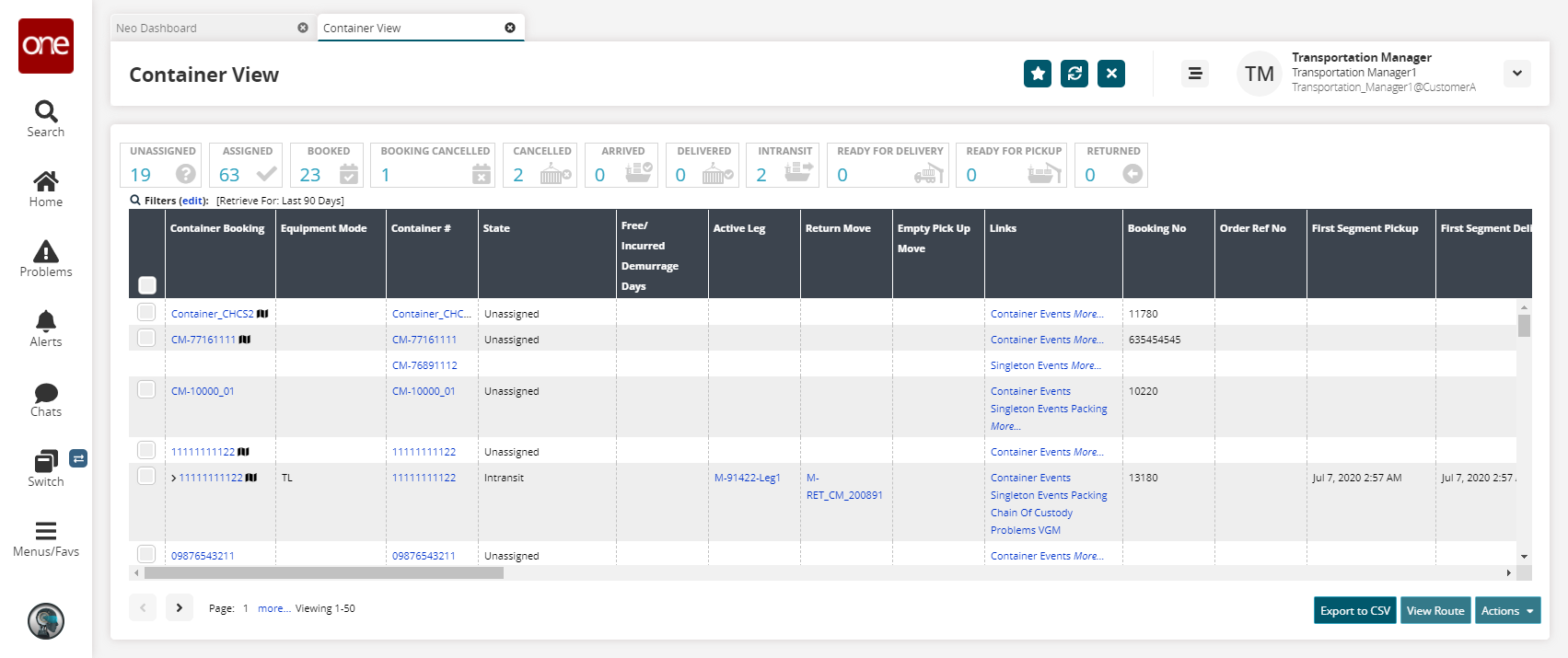Toggle the select-all checkbox in the table header
Viewport: 1568px width, 658px height.
147,285
